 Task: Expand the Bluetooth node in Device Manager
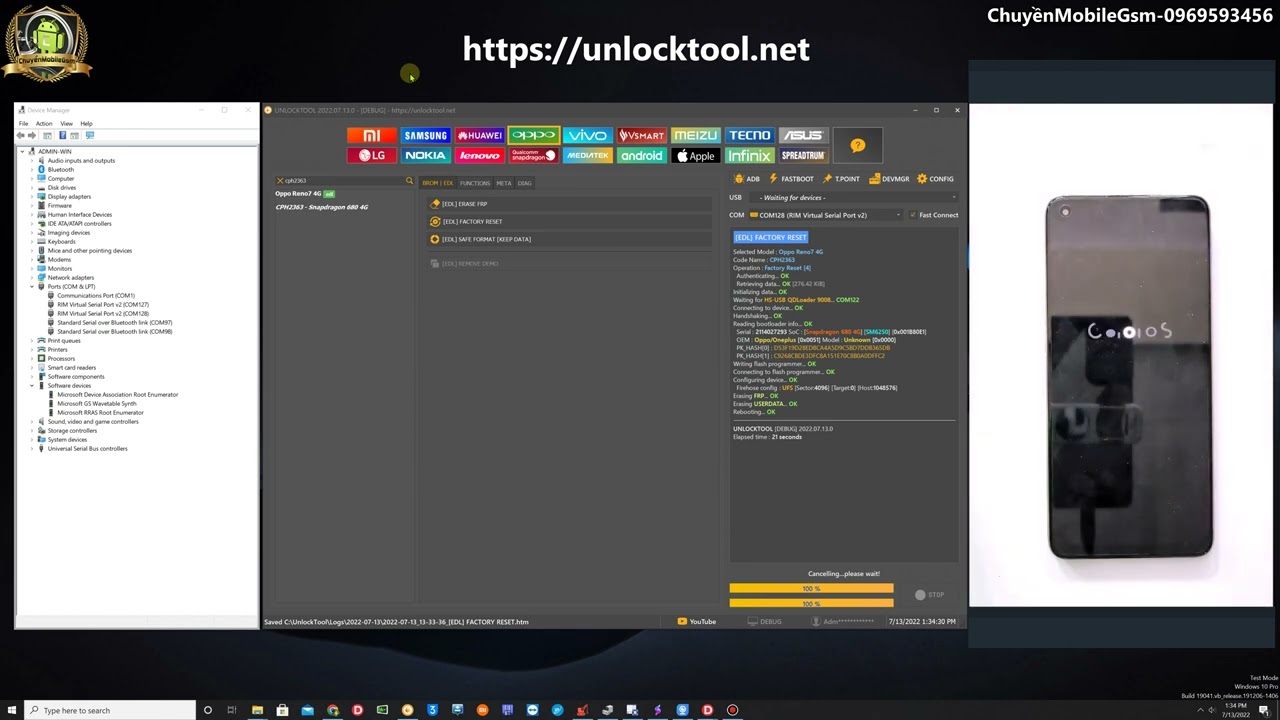click(x=32, y=170)
